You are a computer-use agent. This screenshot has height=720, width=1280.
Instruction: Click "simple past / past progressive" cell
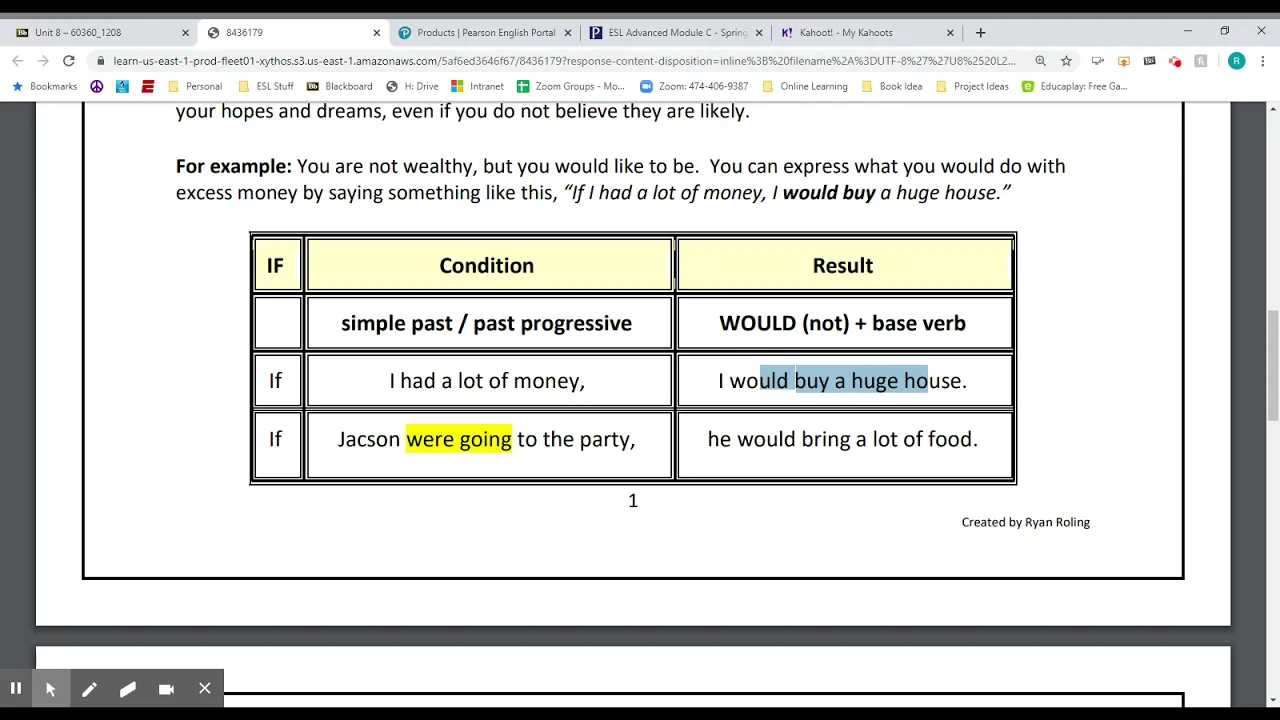(488, 323)
